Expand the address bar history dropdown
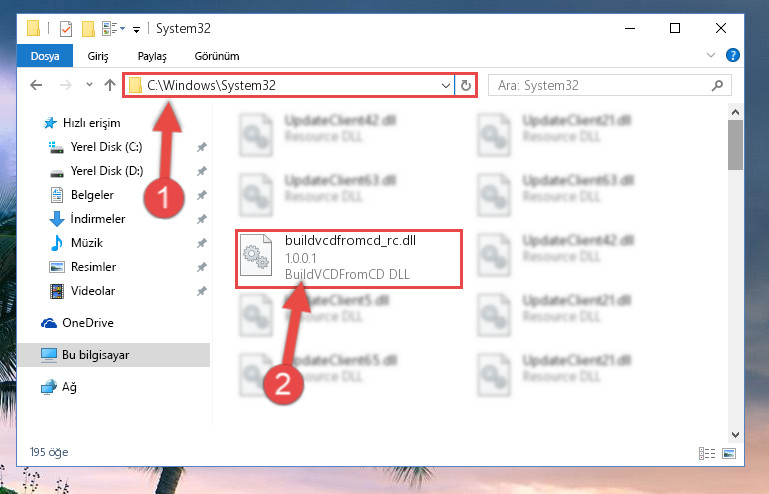Image resolution: width=769 pixels, height=494 pixels. 445,85
